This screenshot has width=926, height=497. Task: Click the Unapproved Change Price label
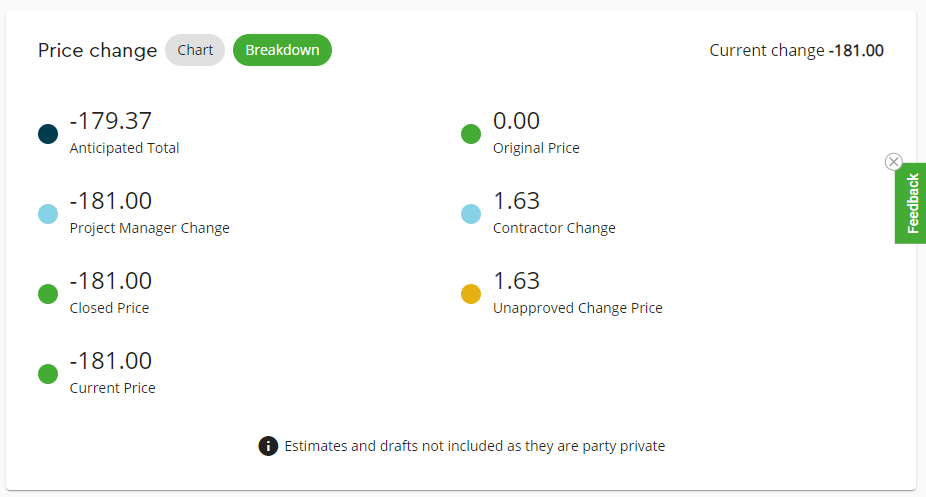[x=578, y=308]
